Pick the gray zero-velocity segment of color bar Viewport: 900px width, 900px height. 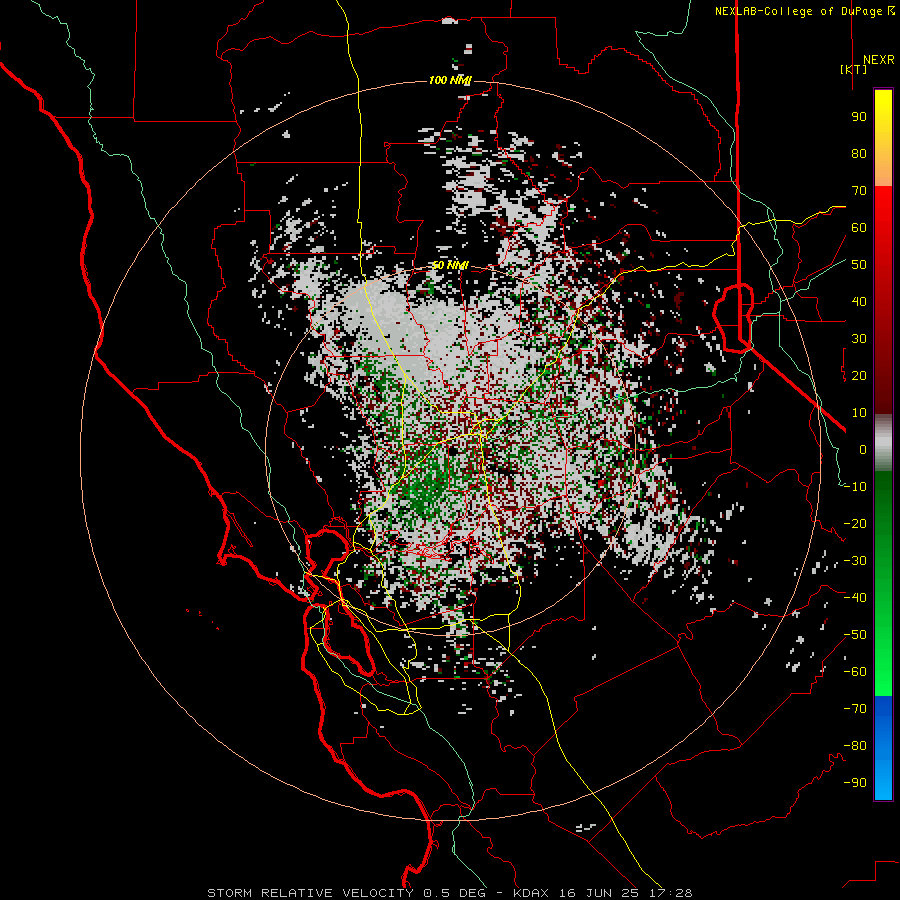click(x=883, y=443)
